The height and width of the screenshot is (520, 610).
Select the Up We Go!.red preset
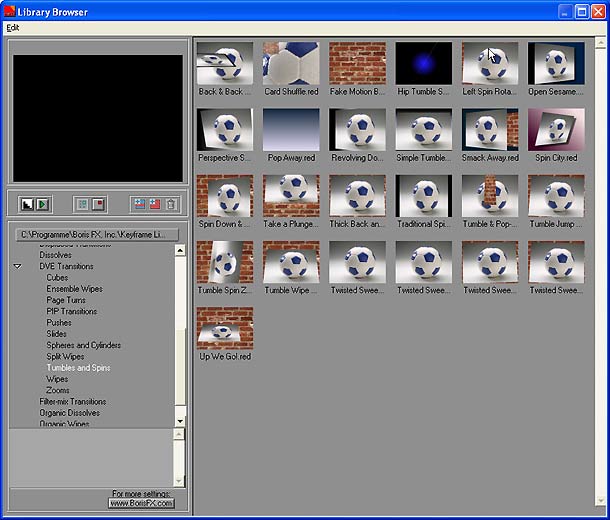[x=225, y=330]
